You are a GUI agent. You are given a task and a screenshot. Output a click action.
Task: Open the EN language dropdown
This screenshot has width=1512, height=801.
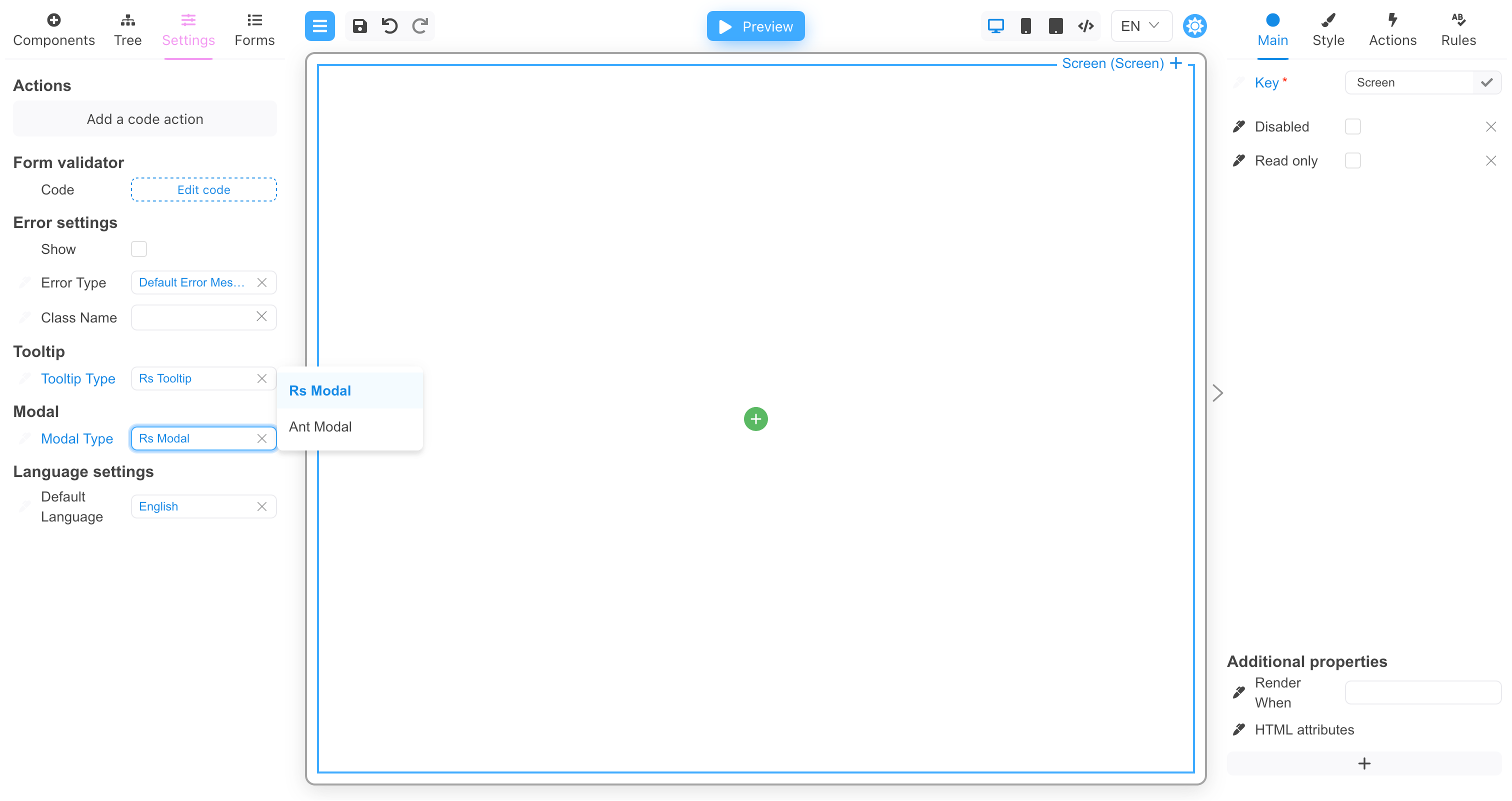point(1139,26)
